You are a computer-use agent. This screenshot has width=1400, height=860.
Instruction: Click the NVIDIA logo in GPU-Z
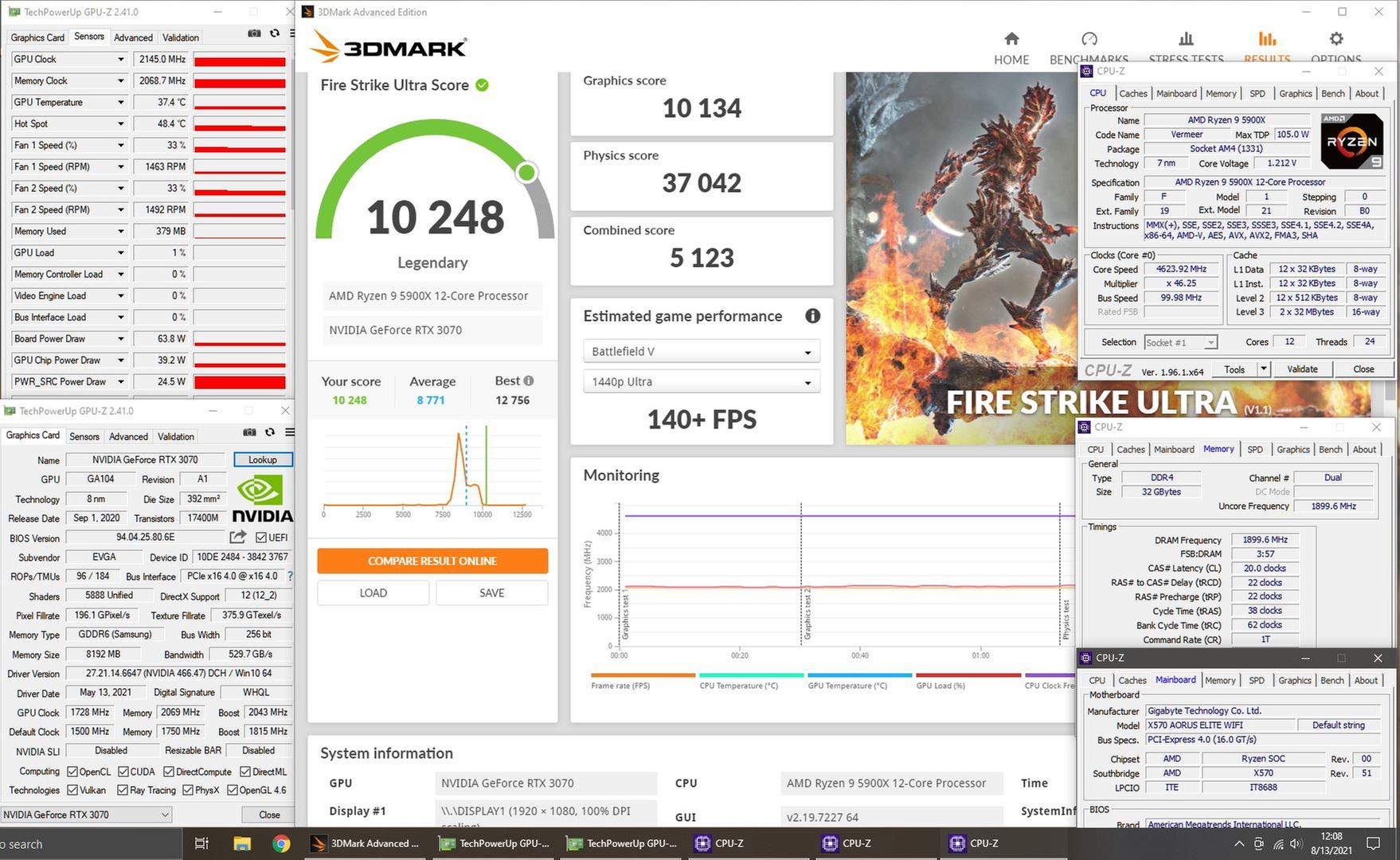pos(262,498)
